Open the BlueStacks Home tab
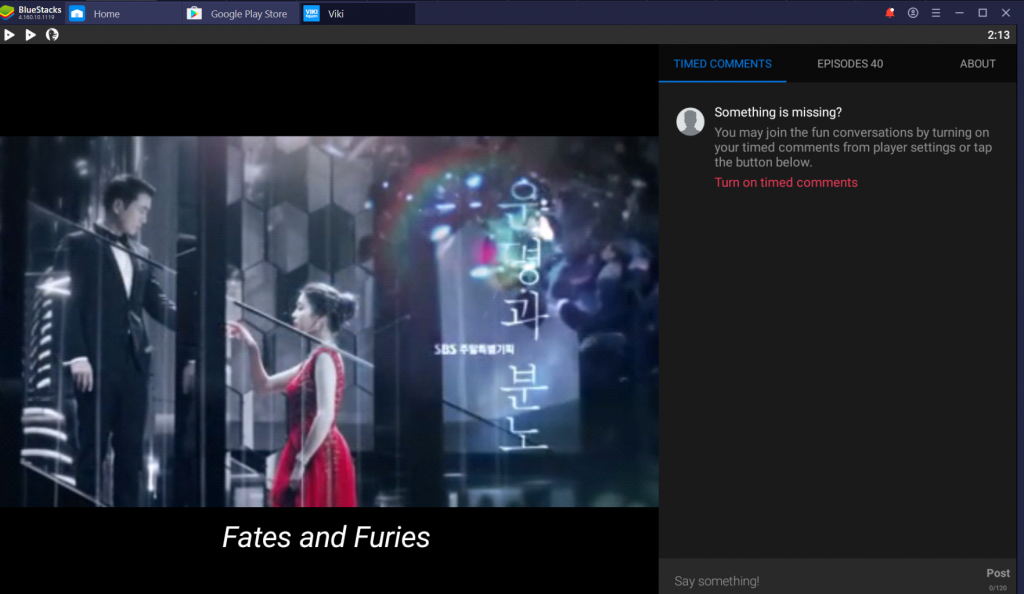Image resolution: width=1024 pixels, height=594 pixels. [x=124, y=13]
